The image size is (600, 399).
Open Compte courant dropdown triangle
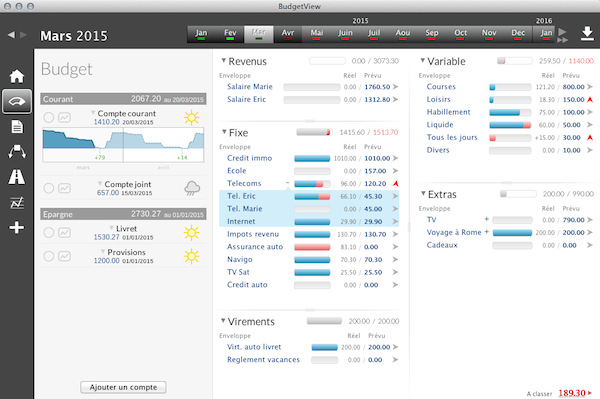[93, 112]
